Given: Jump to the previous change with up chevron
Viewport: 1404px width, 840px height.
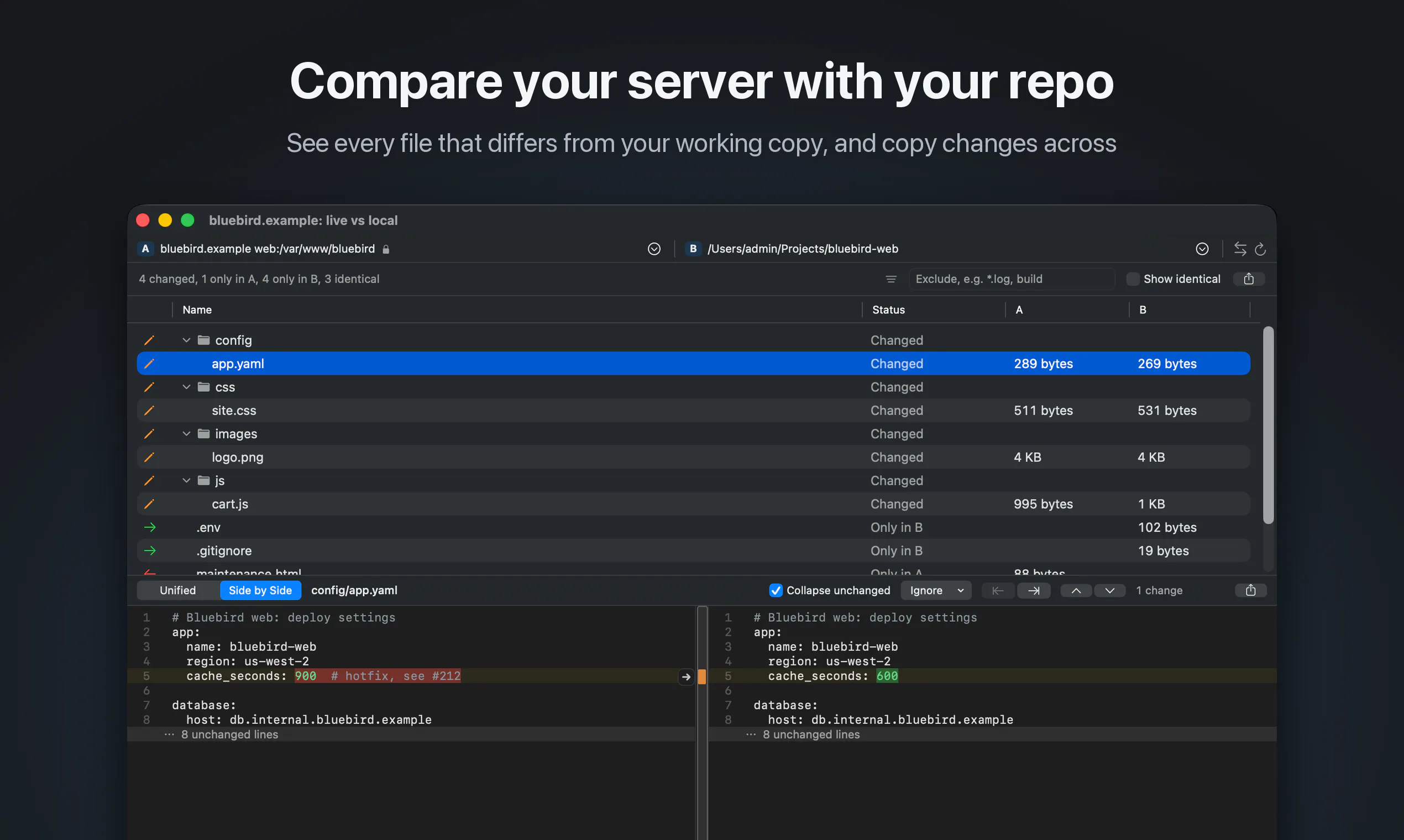Looking at the screenshot, I should pyautogui.click(x=1076, y=590).
